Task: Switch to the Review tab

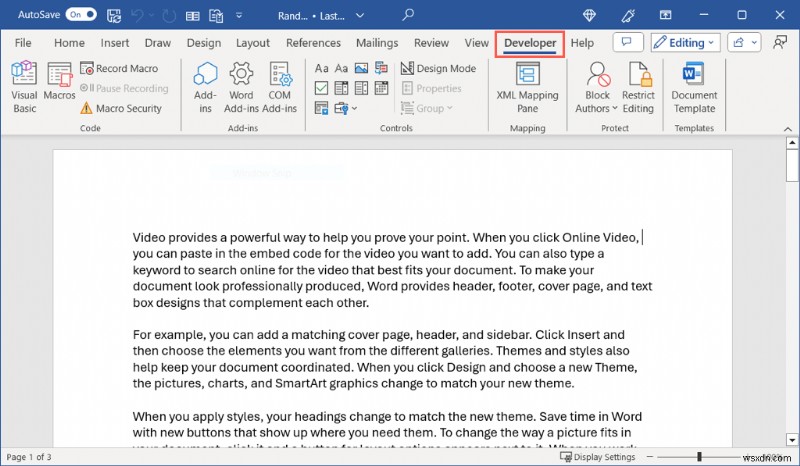Action: (x=431, y=43)
